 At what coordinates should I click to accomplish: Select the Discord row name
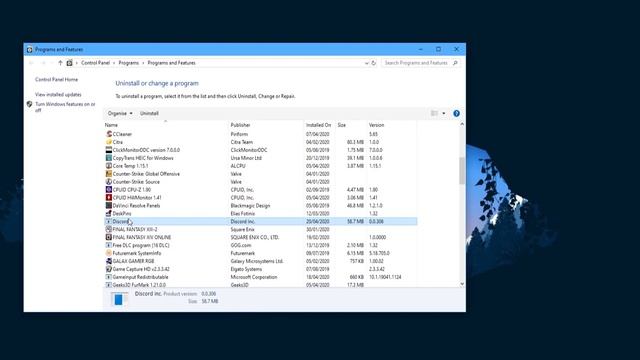121,221
